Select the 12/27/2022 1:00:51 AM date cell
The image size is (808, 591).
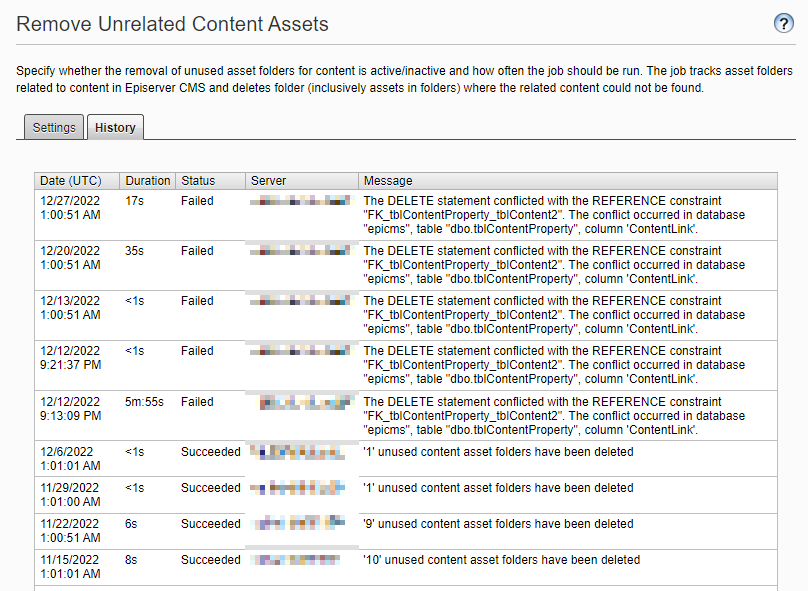pyautogui.click(x=70, y=208)
